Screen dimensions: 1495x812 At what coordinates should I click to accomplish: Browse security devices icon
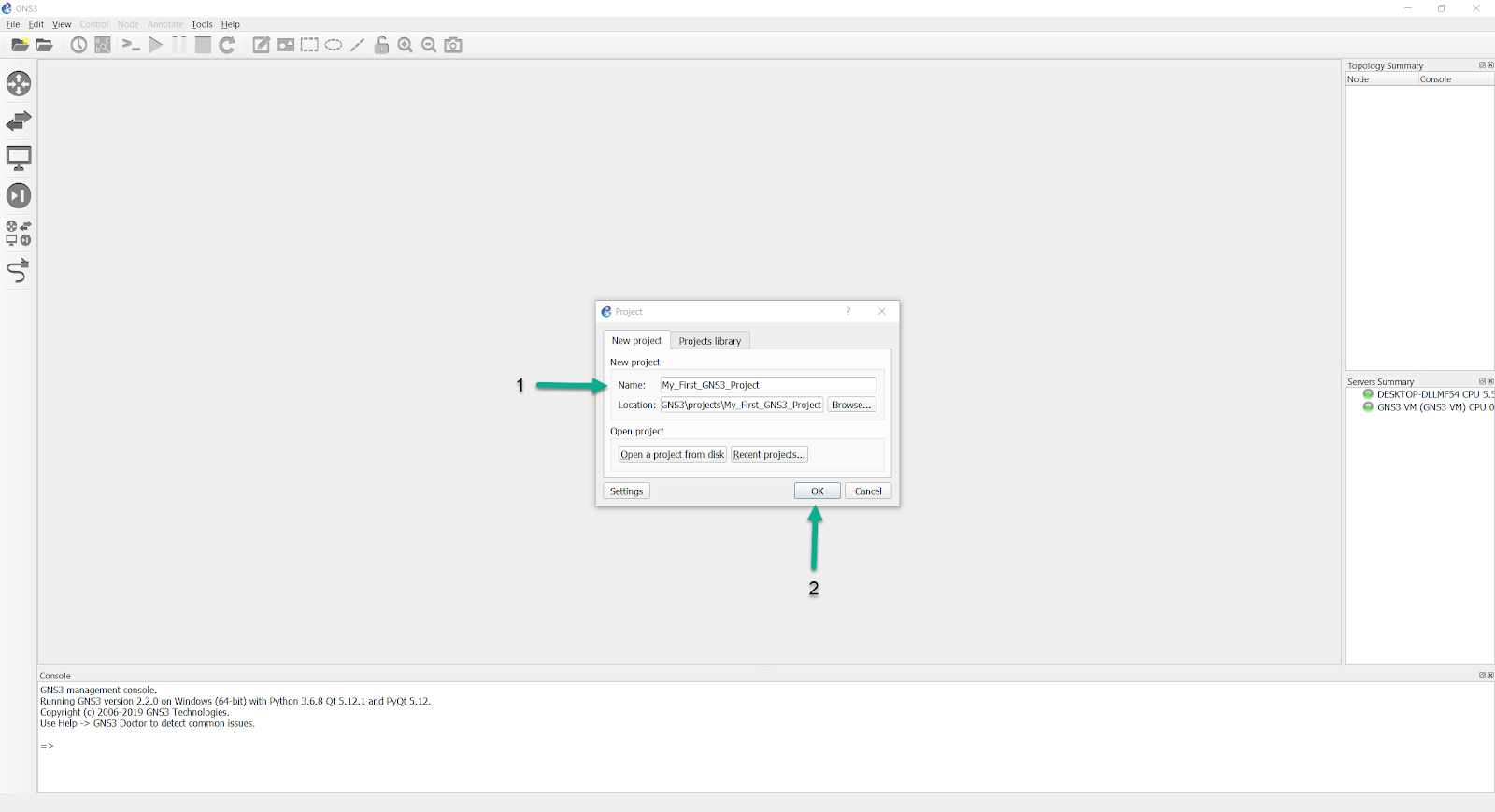tap(19, 195)
